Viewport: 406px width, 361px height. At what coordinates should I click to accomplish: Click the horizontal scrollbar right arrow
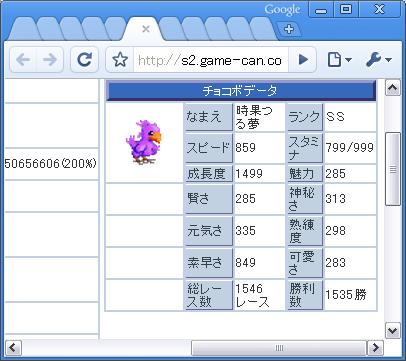click(x=375, y=348)
